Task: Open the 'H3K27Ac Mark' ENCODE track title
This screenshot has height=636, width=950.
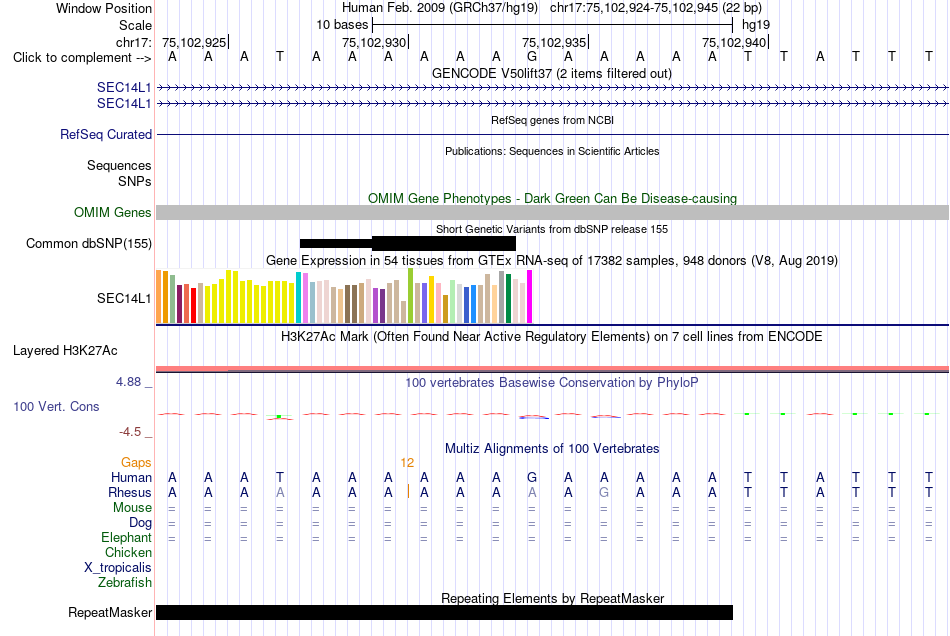Action: 551,336
